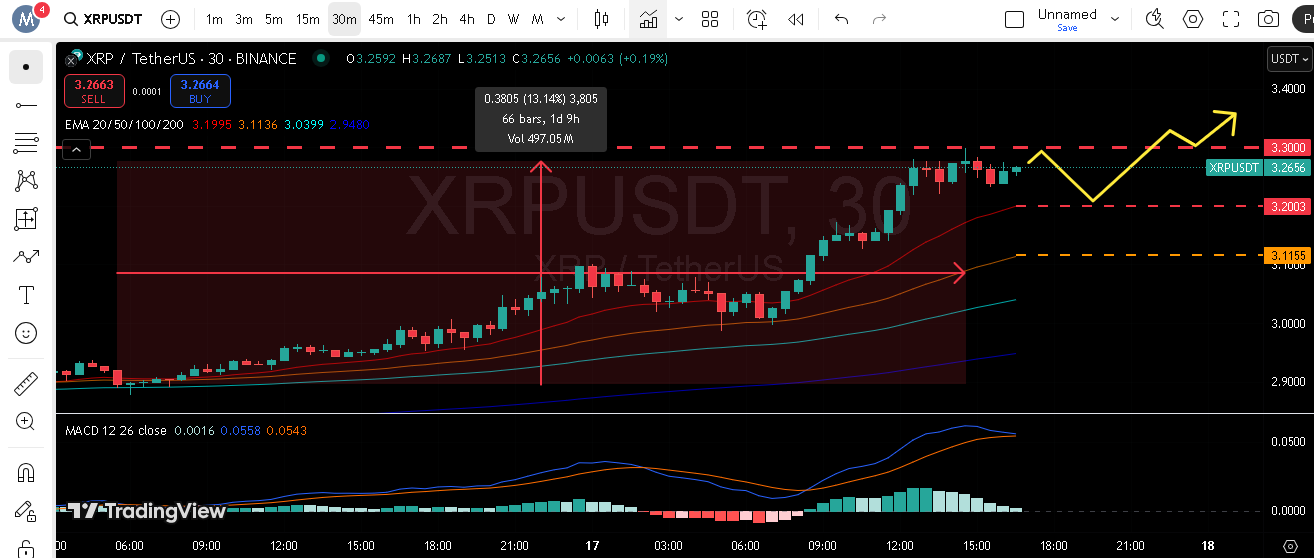
Task: Select the MACD 12 26 close legend
Action: (x=115, y=430)
